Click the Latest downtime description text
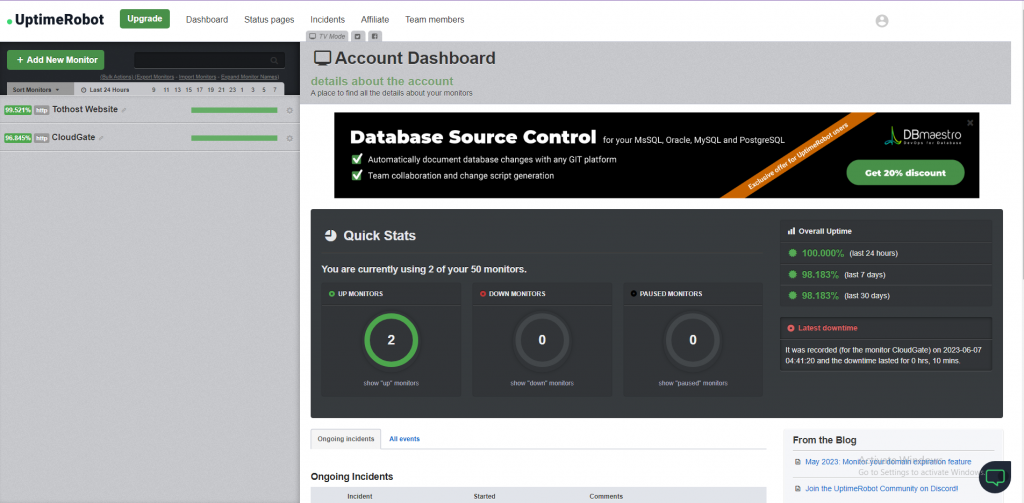 coord(884,355)
